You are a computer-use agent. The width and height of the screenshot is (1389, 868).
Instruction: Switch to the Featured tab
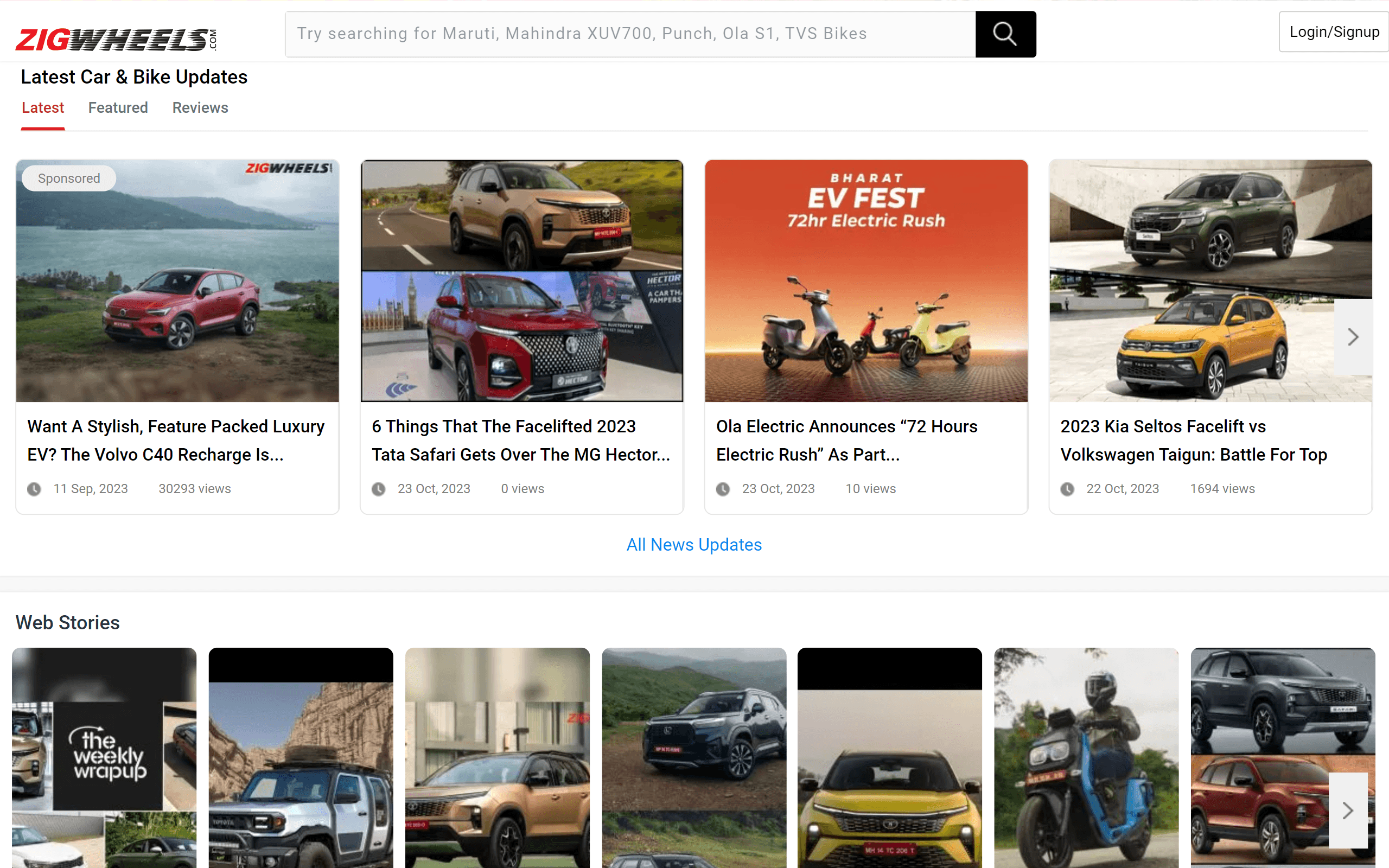(118, 108)
